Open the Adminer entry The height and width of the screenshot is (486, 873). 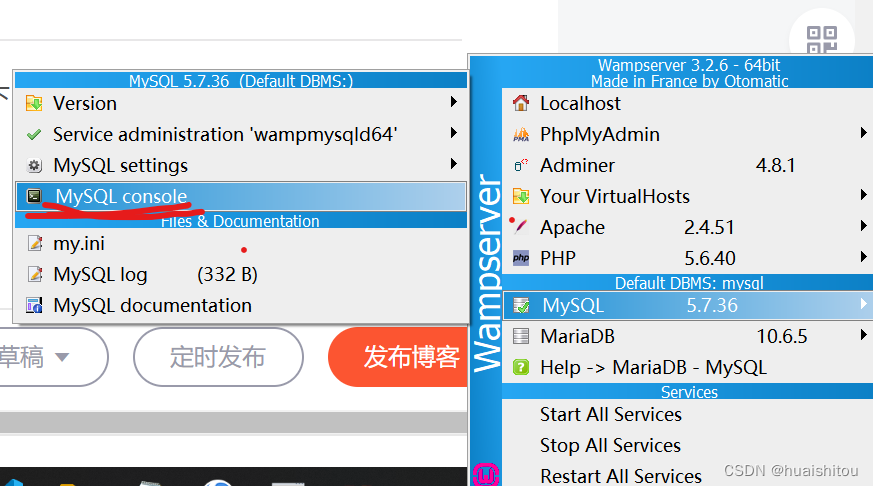688,165
